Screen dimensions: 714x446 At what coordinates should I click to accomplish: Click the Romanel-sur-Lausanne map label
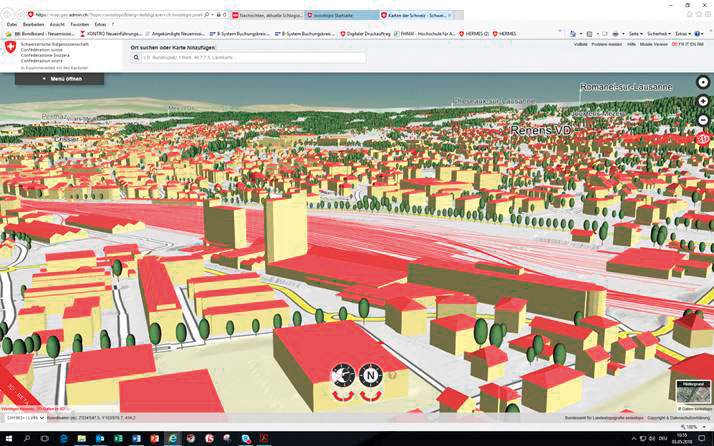(626, 87)
